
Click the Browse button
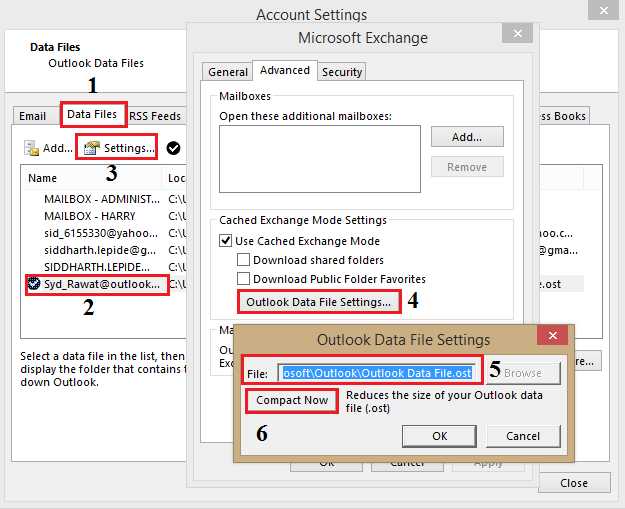[523, 373]
